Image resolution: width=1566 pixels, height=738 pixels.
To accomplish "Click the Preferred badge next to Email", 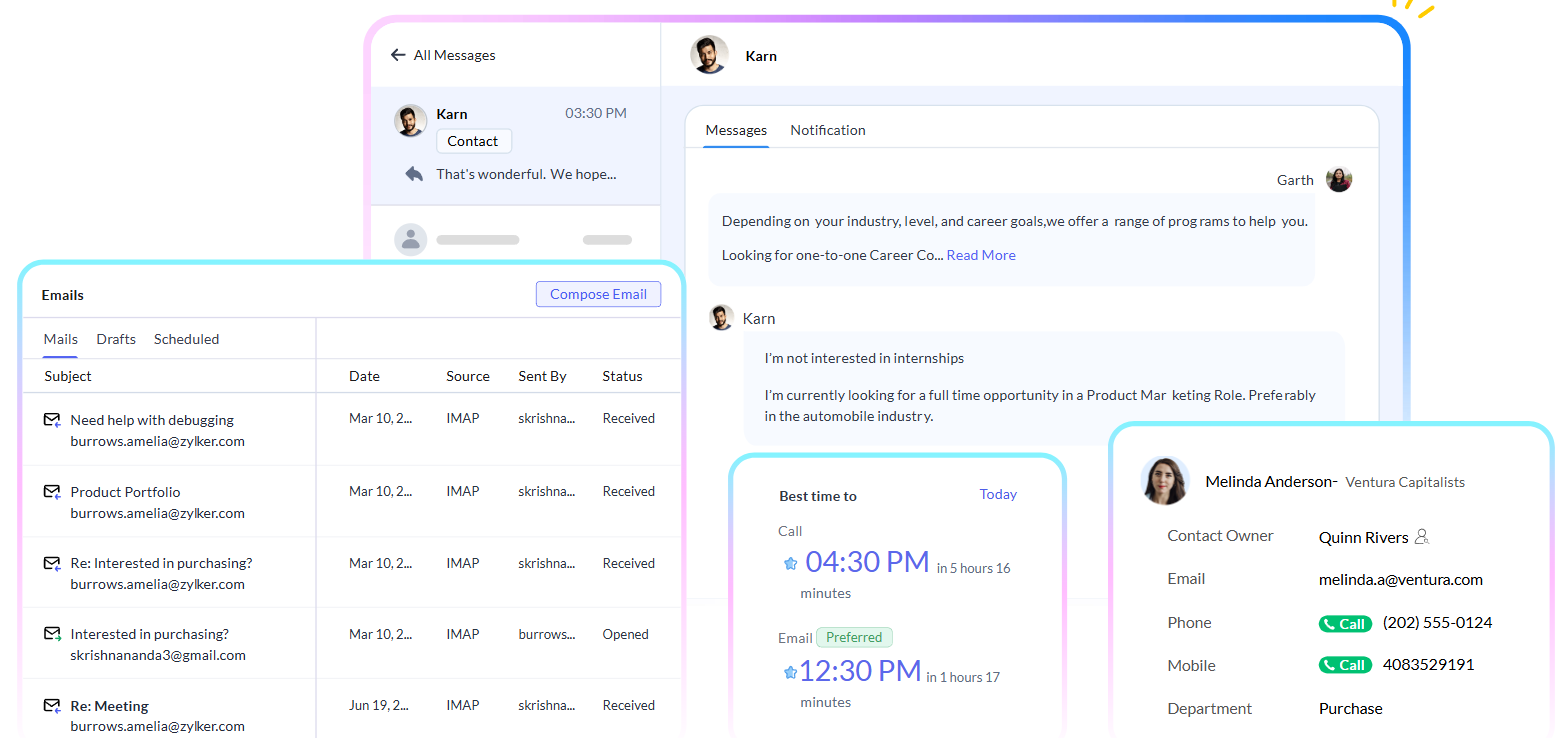I will point(854,637).
